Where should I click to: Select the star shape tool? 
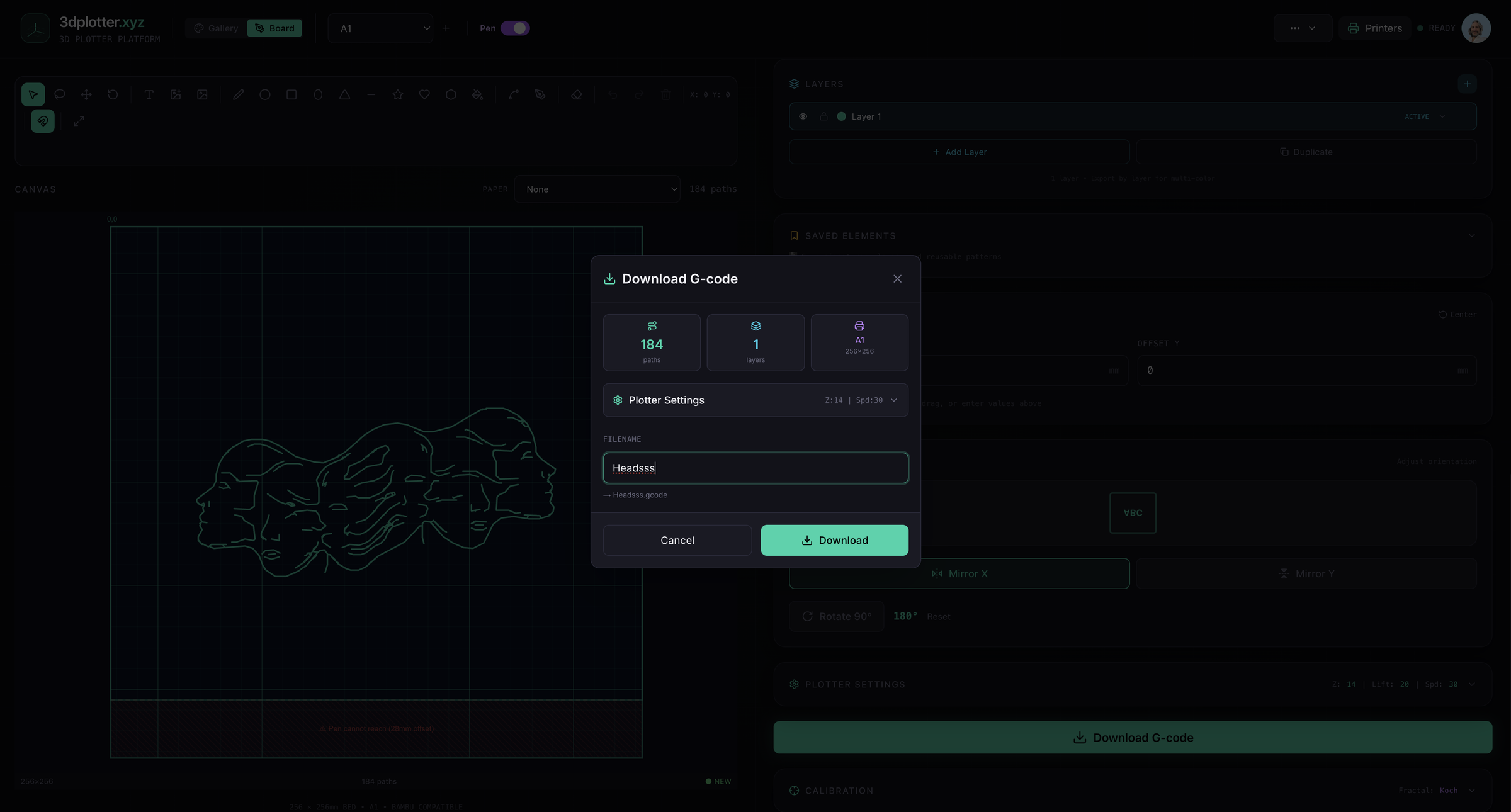point(398,94)
